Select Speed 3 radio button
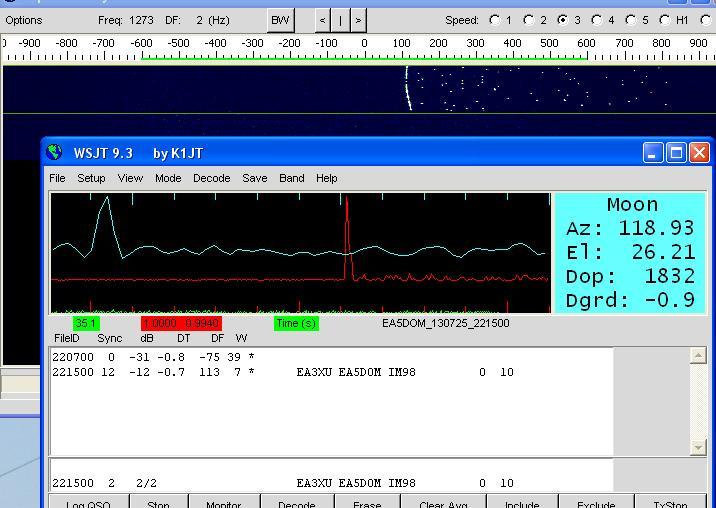Viewport: 716px width, 508px height. coord(563,21)
